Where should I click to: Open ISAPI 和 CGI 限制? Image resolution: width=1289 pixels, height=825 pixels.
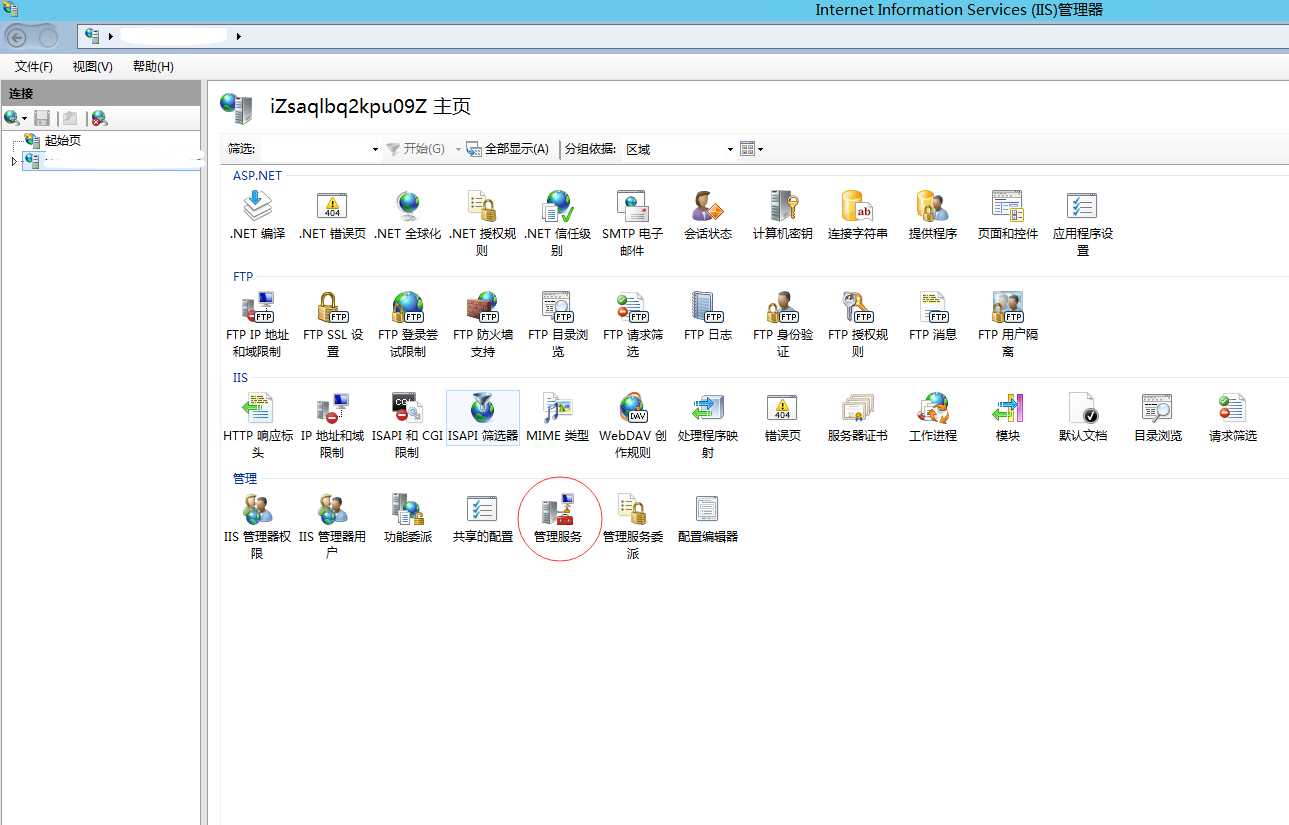pyautogui.click(x=407, y=426)
